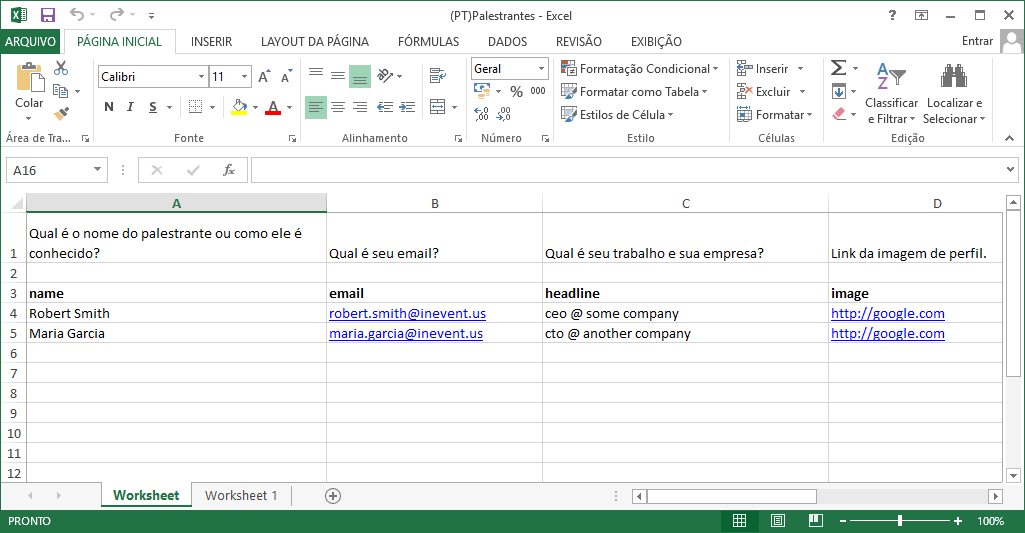
Task: Decrease font size
Action: 286,77
